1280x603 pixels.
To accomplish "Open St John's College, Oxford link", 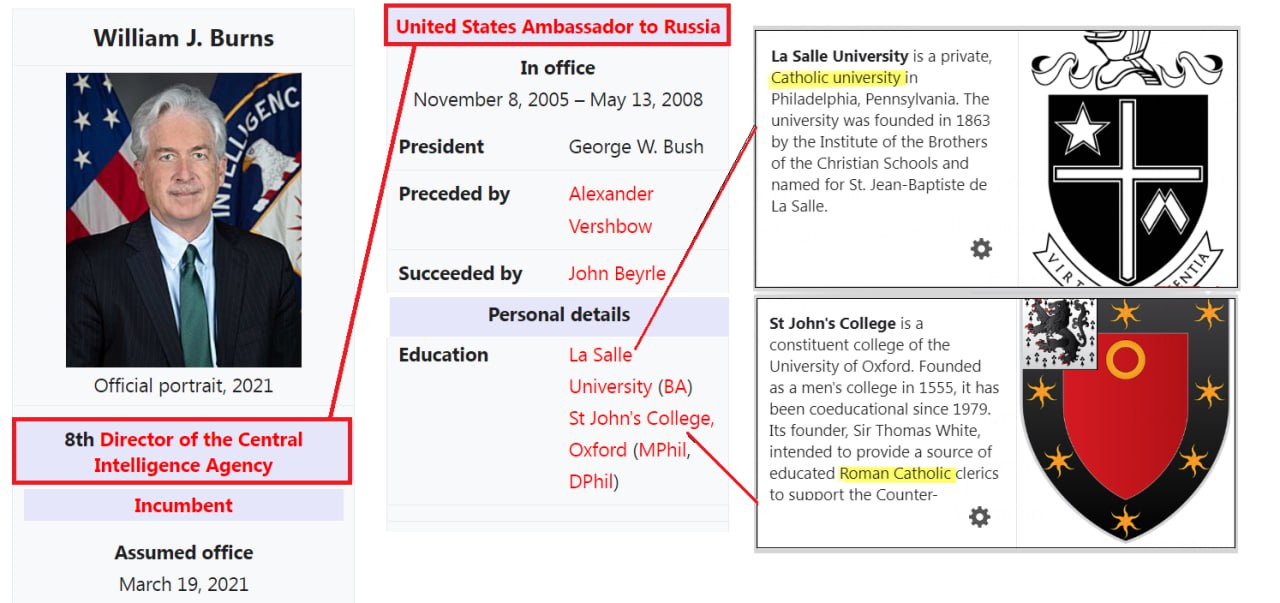I will click(641, 434).
